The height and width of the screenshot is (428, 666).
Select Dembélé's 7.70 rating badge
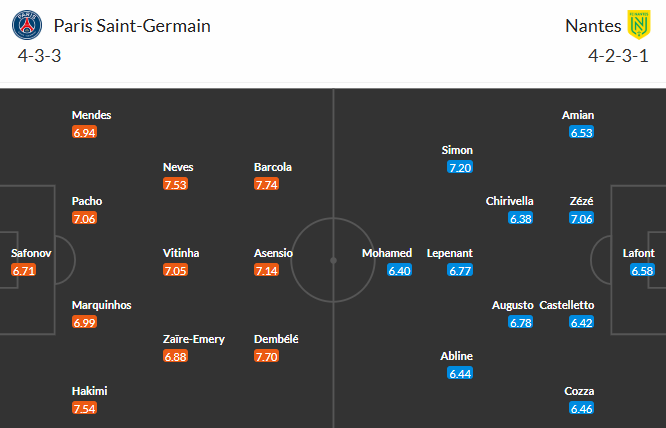pyautogui.click(x=267, y=356)
